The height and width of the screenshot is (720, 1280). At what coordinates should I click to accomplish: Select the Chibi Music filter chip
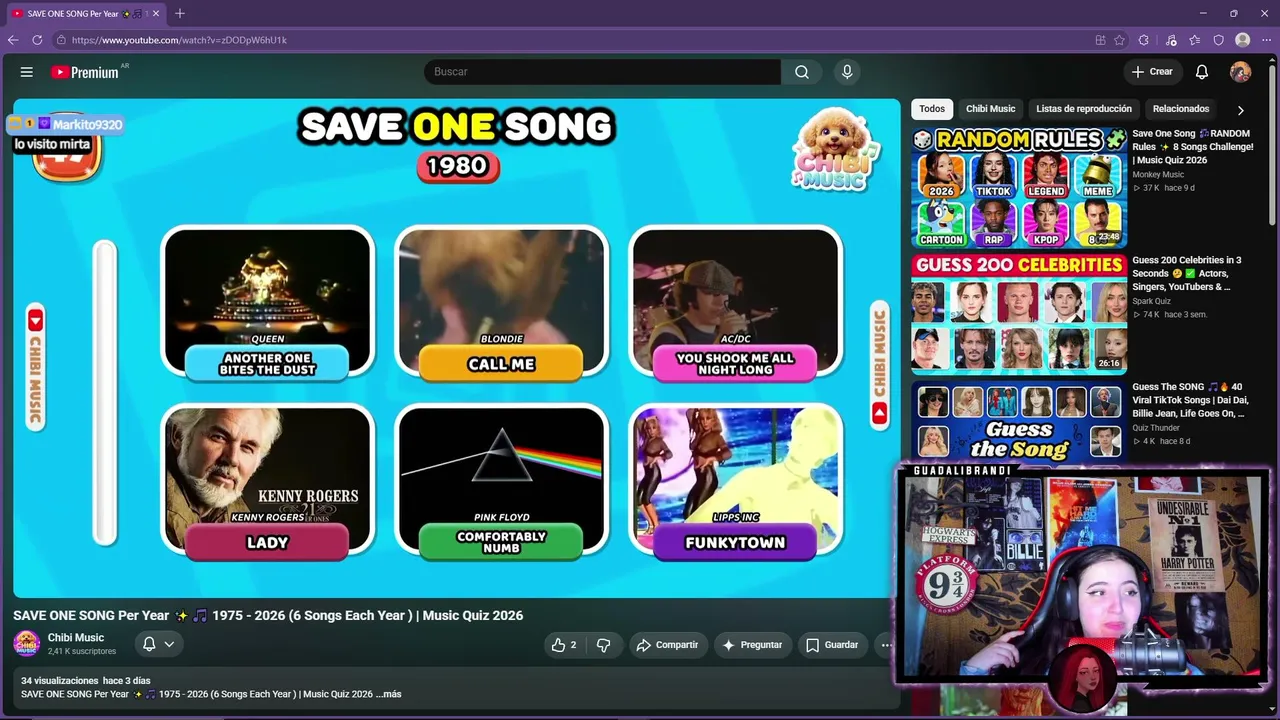tap(990, 109)
